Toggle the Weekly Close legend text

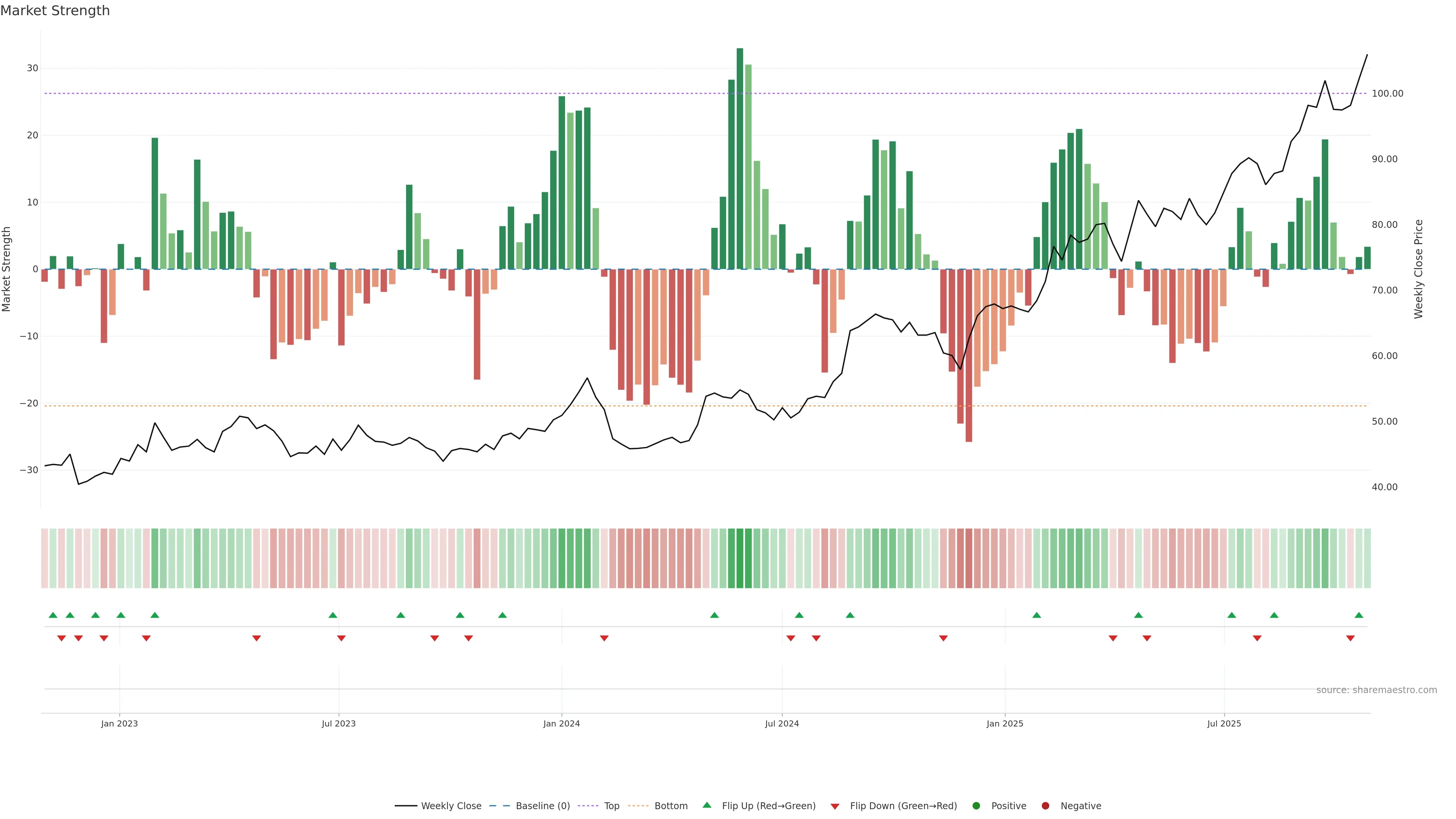(451, 805)
